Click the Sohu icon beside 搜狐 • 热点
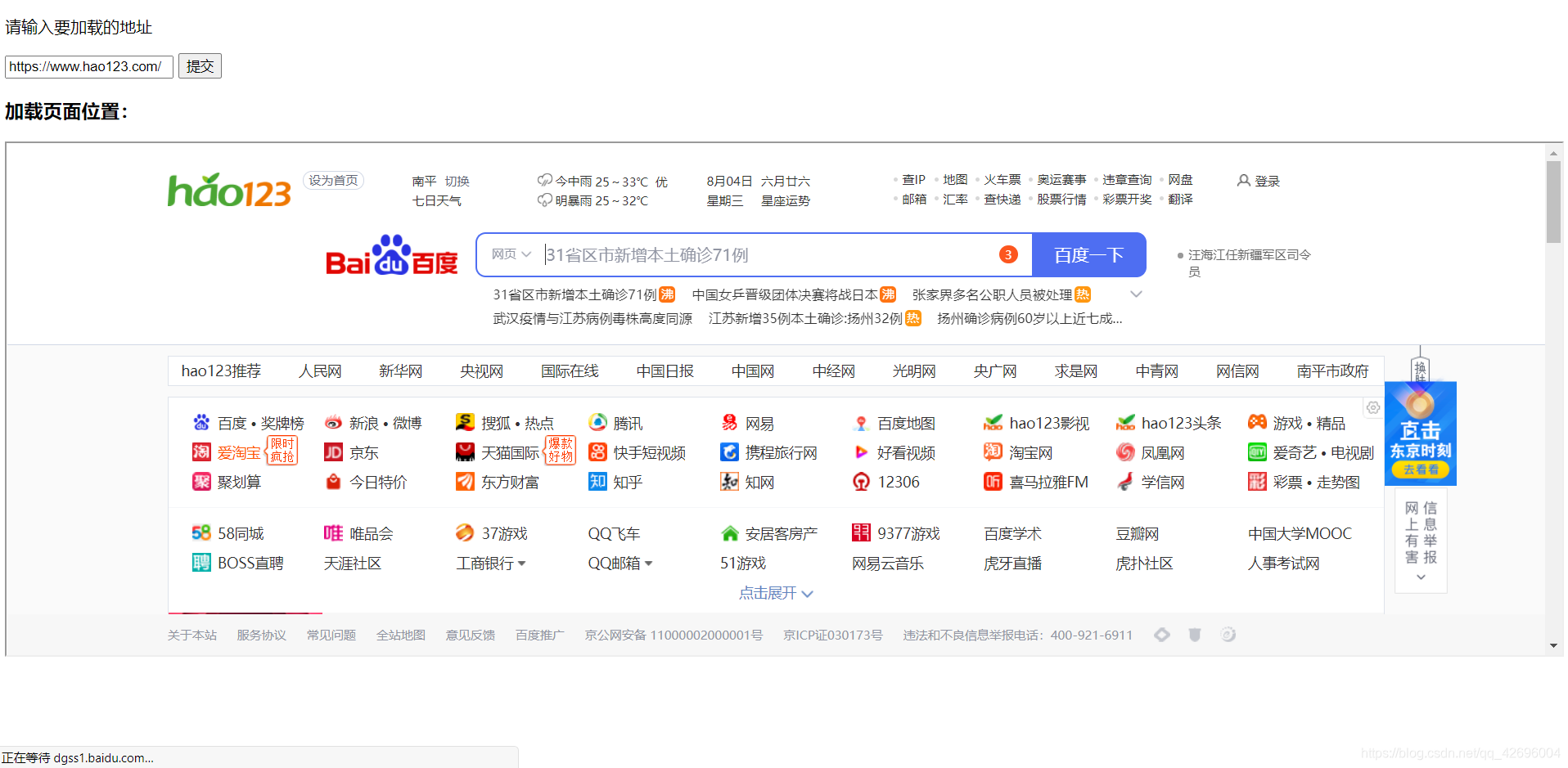Image resolution: width=1568 pixels, height=768 pixels. point(465,423)
